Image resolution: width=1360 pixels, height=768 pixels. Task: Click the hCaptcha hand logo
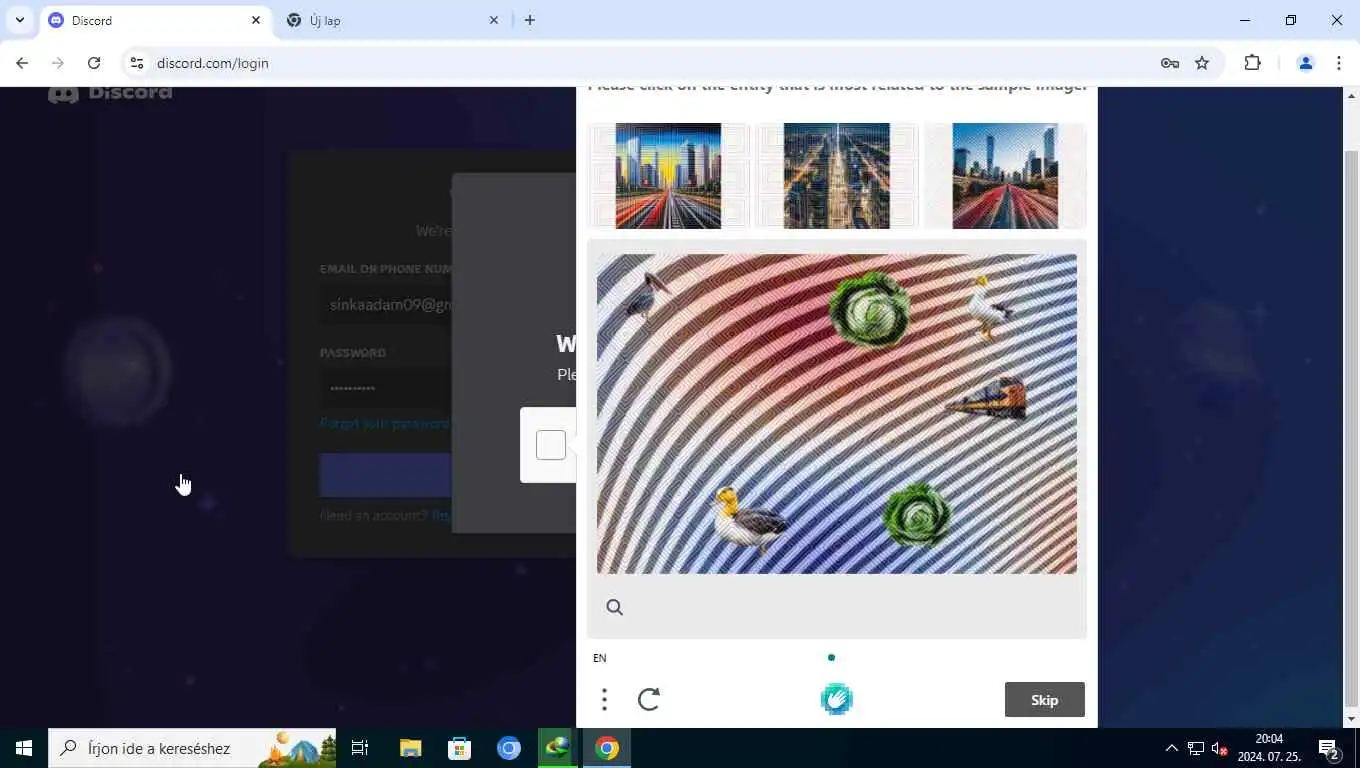tap(836, 699)
